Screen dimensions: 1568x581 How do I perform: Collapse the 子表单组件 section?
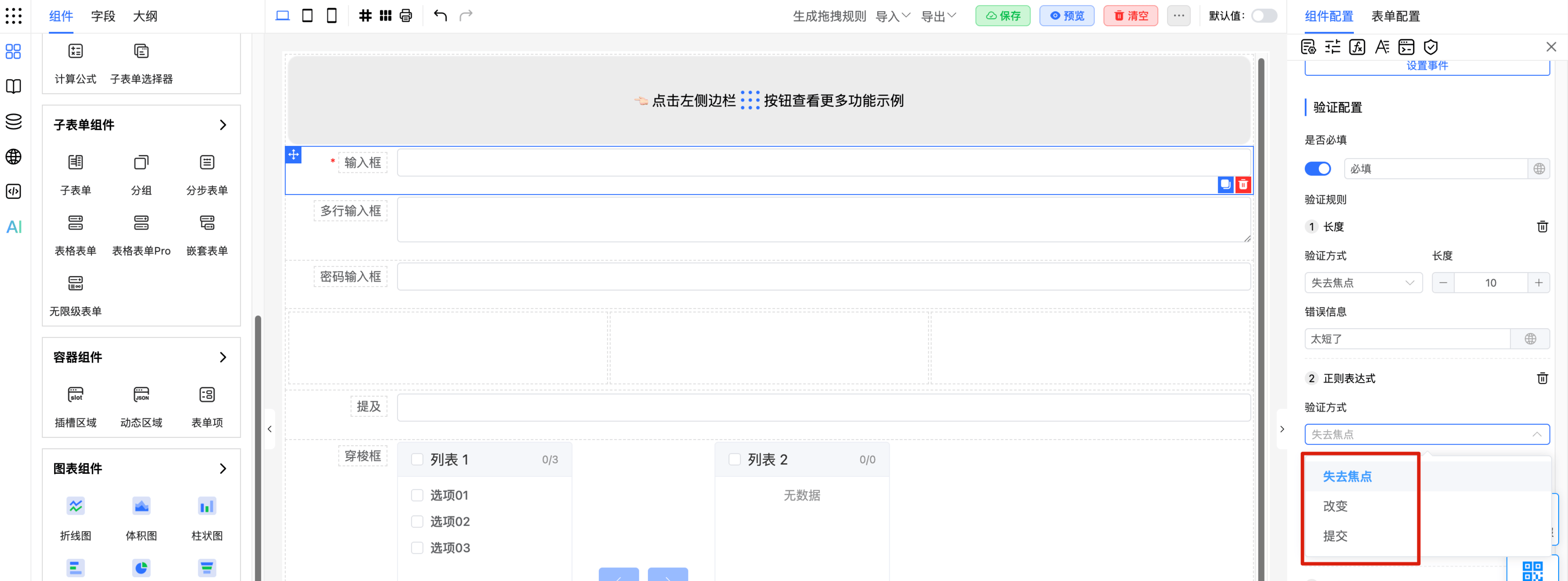(223, 125)
